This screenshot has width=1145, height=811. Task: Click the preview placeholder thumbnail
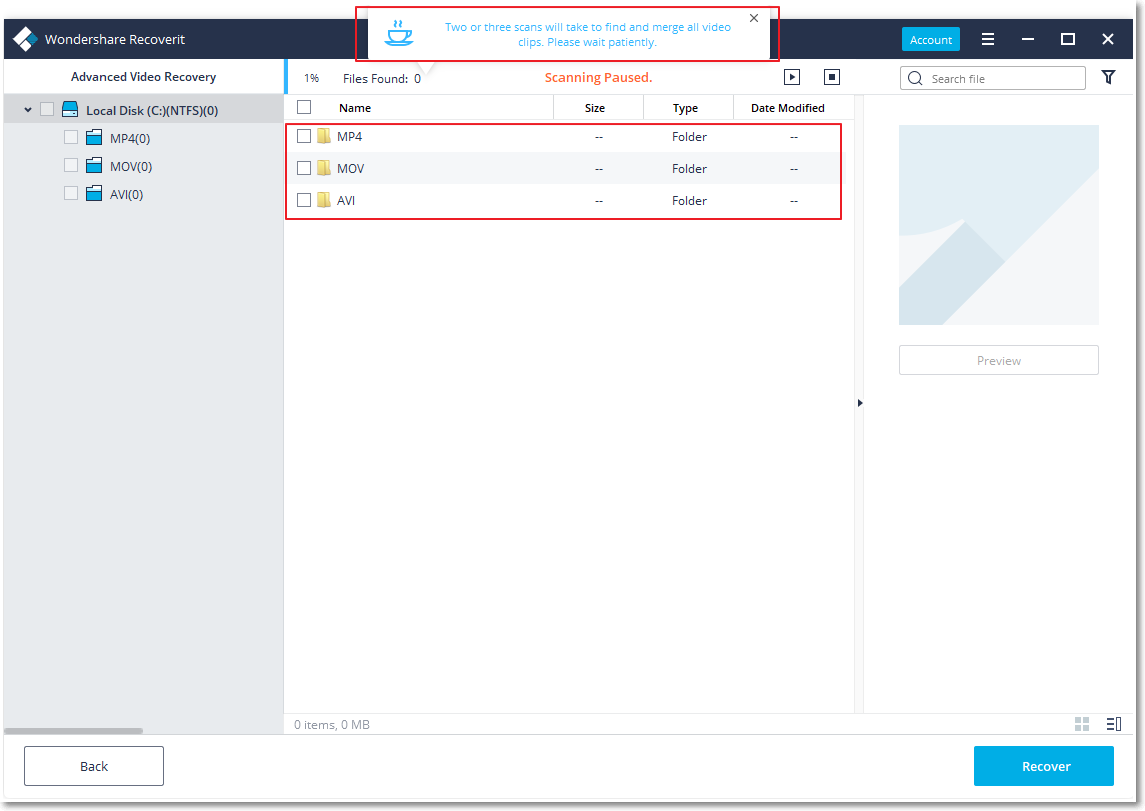click(998, 225)
